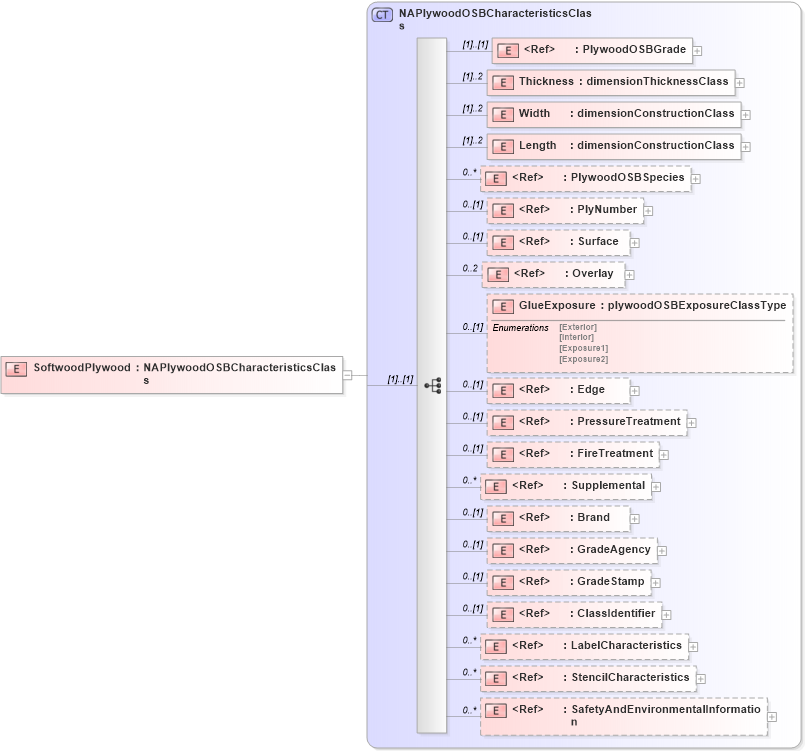Screen dimensions: 805x751
Task: Collapse the SoftwoodPlywood element node
Action: (347, 375)
